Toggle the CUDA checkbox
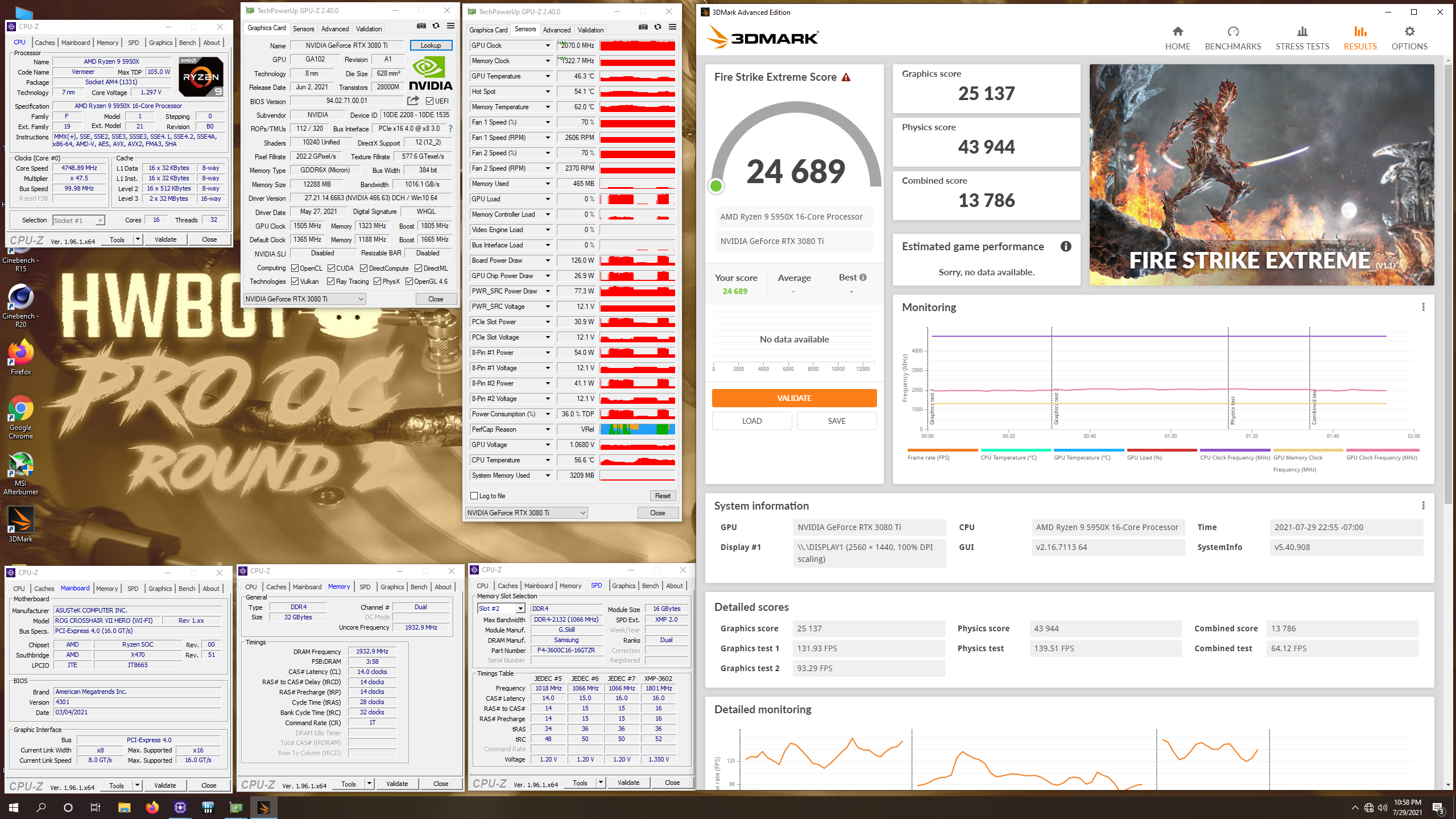Viewport: 1456px width, 819px height. [x=331, y=268]
